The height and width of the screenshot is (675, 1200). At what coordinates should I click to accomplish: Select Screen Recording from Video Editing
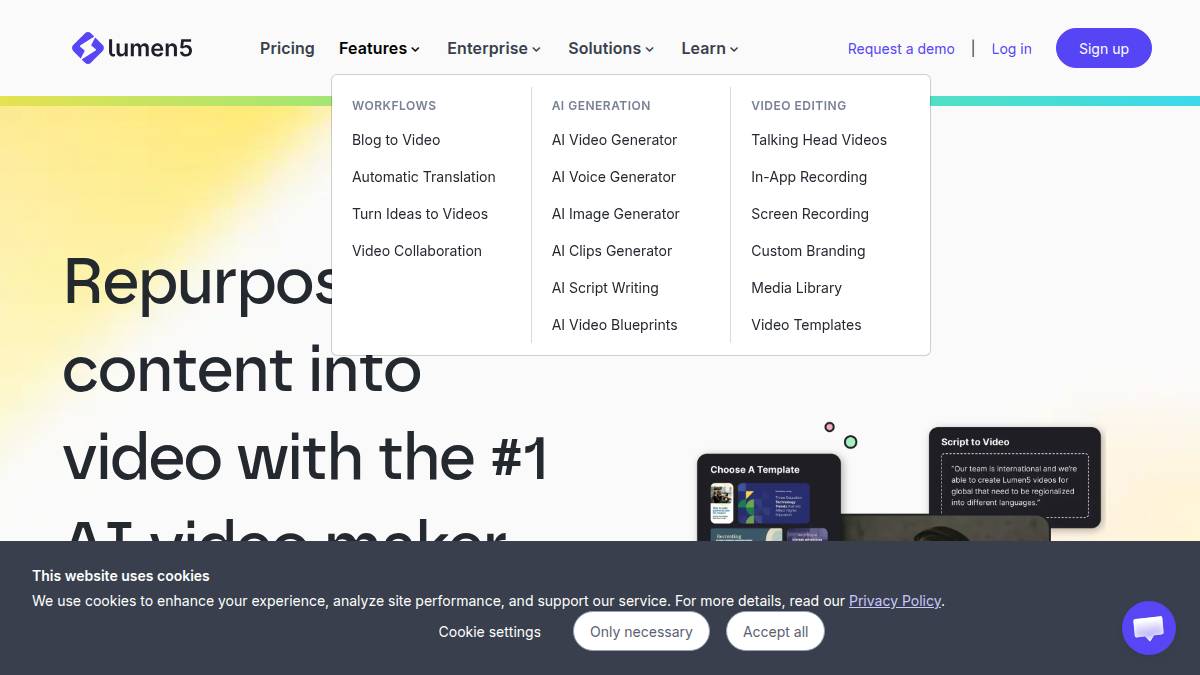[810, 214]
